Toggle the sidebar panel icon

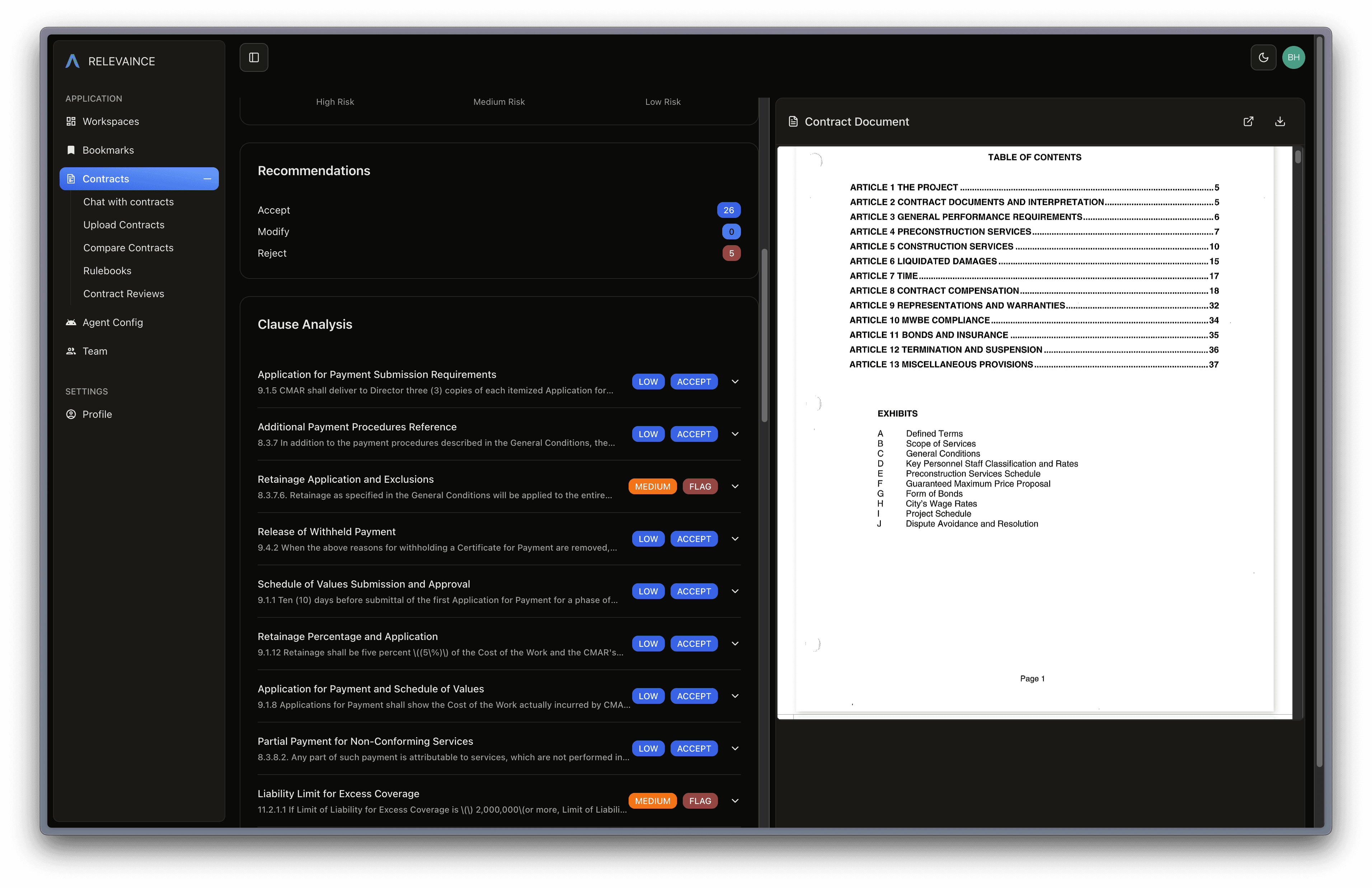254,58
